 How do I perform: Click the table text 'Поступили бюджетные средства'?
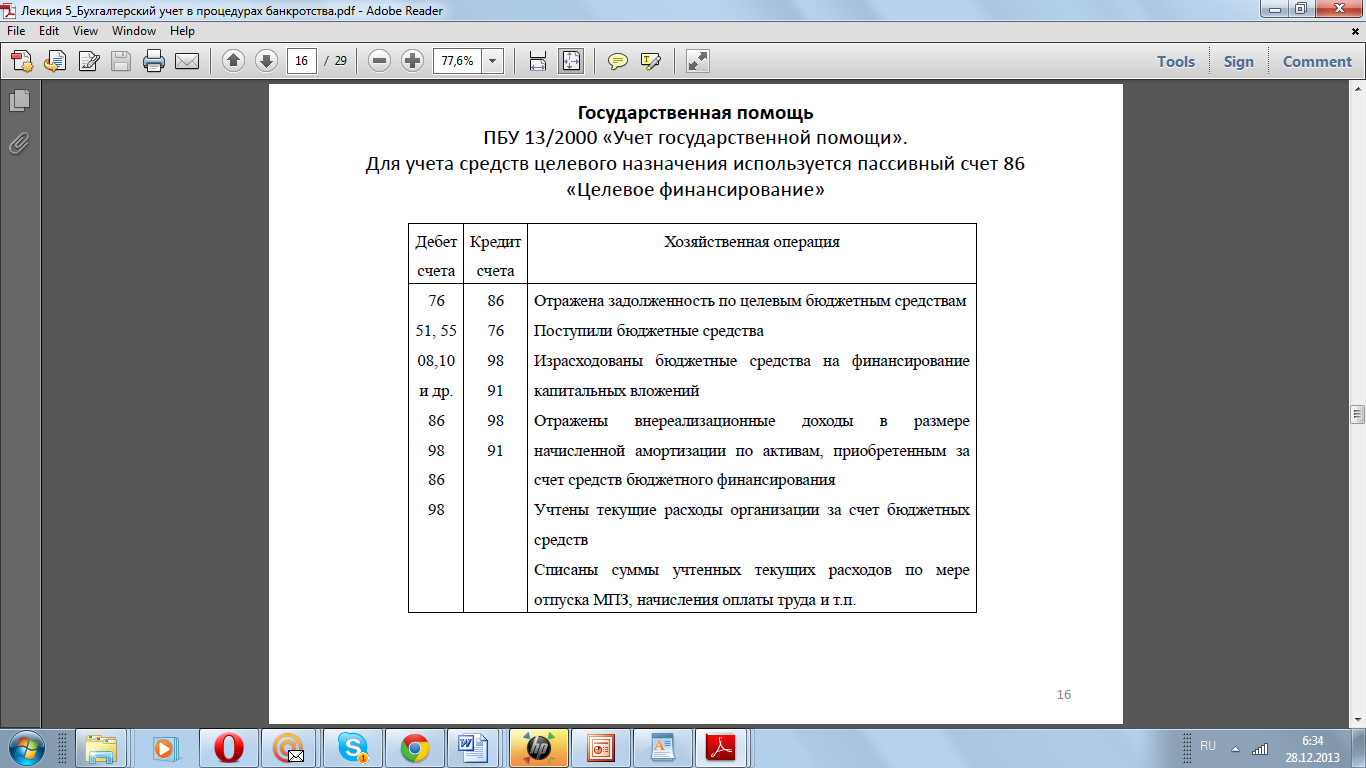[649, 331]
